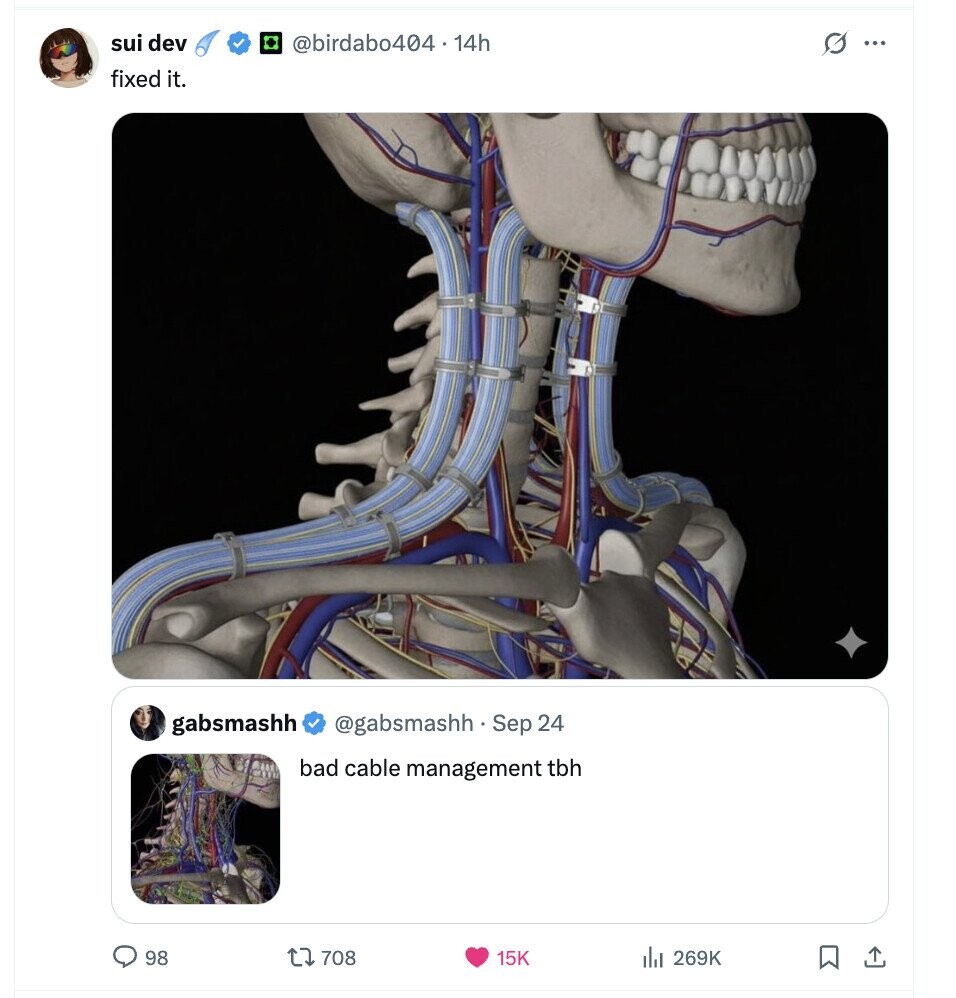
Task: Open gabsmashh's quoted tweet thumbnail image
Action: pos(205,828)
